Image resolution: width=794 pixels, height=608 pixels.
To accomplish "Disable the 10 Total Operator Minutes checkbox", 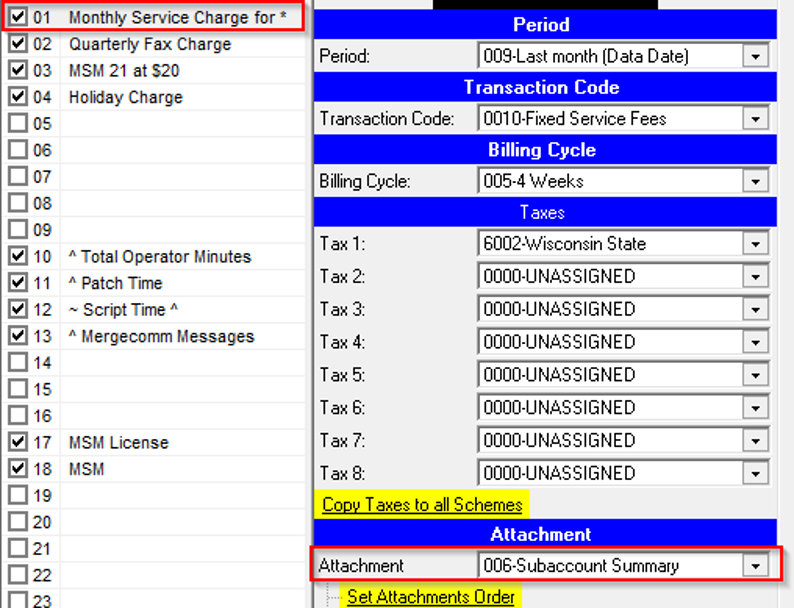I will (18, 257).
